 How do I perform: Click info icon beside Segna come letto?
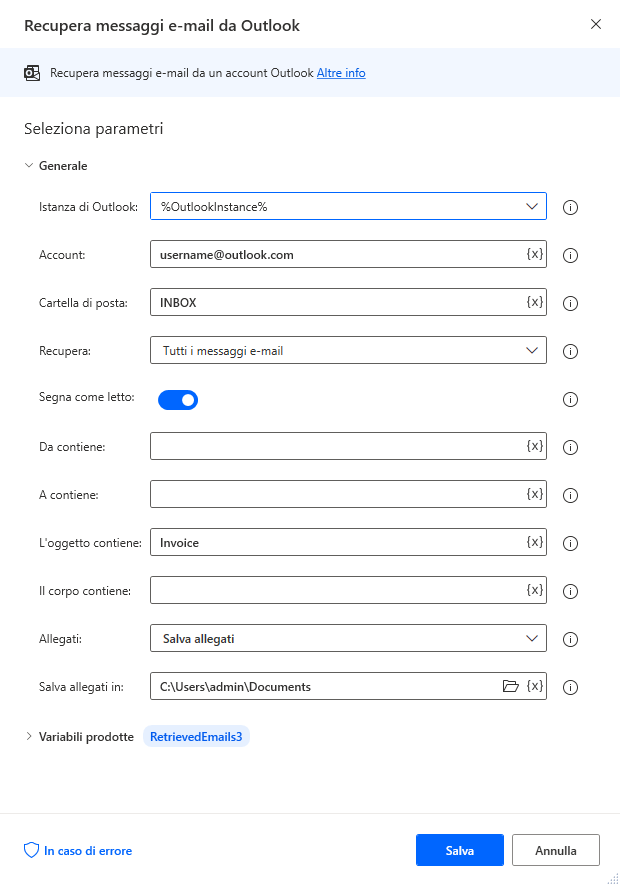[x=570, y=399]
